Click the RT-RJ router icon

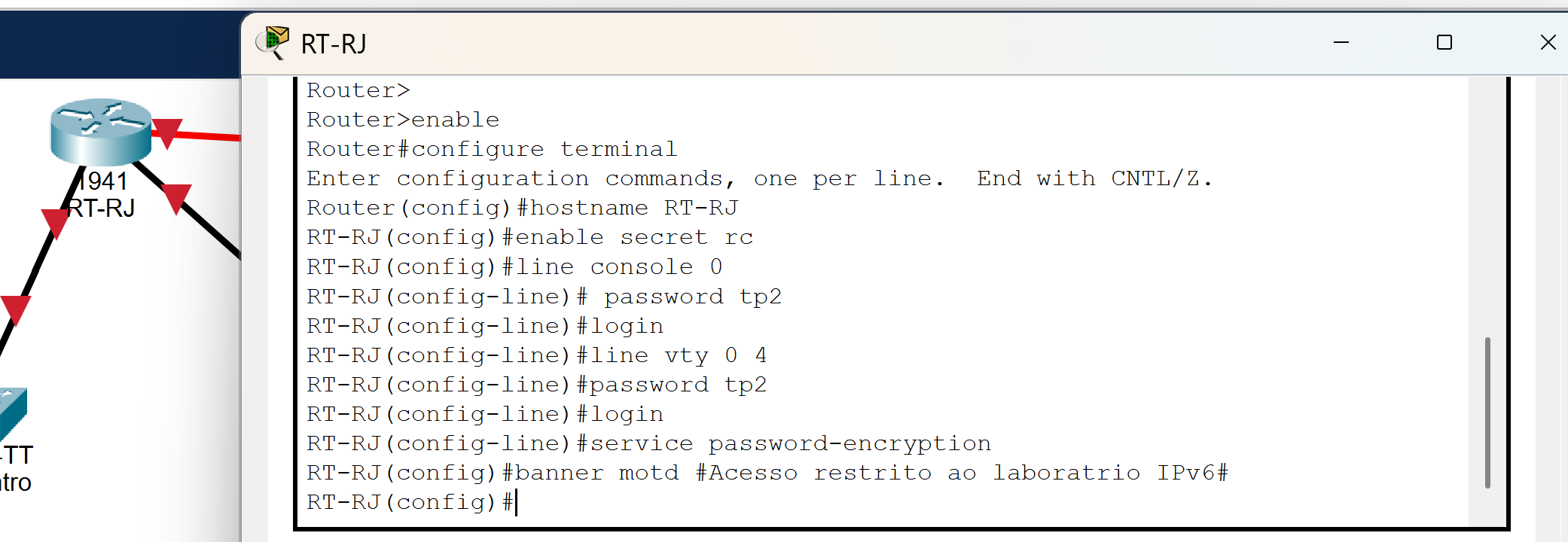click(101, 131)
